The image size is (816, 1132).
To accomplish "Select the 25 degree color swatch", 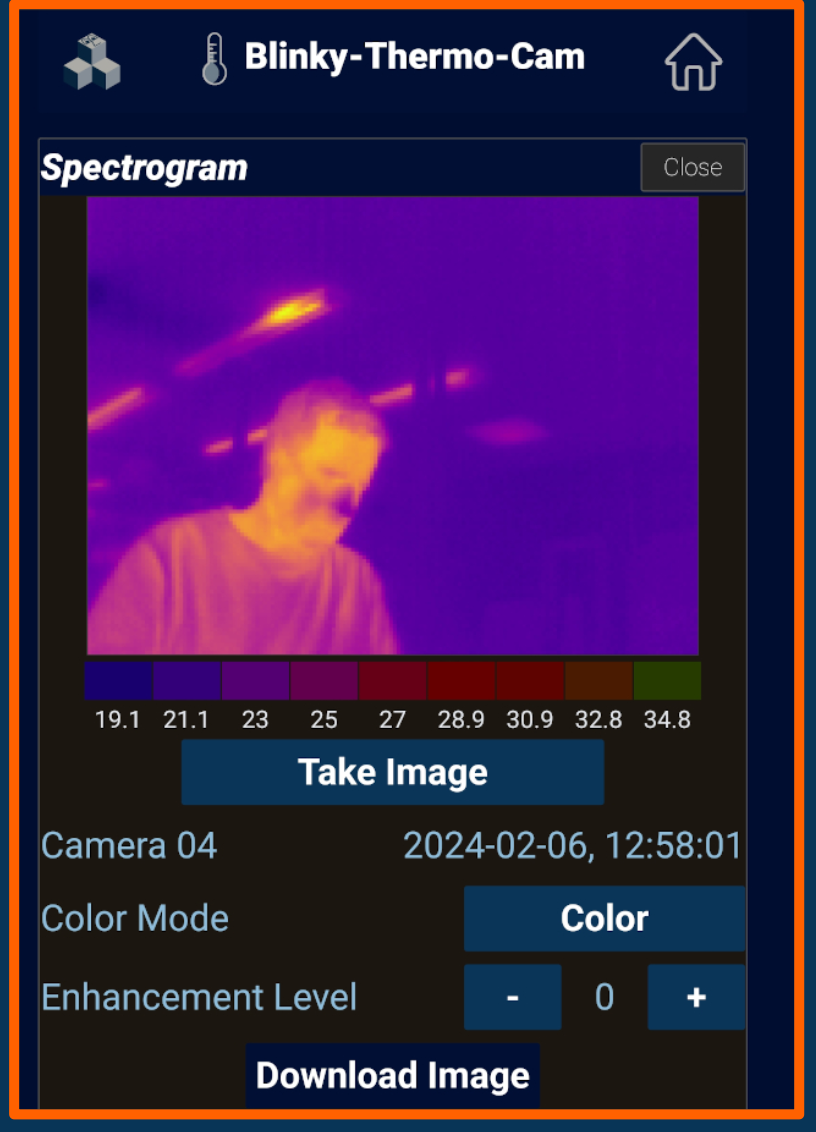I will pyautogui.click(x=324, y=681).
